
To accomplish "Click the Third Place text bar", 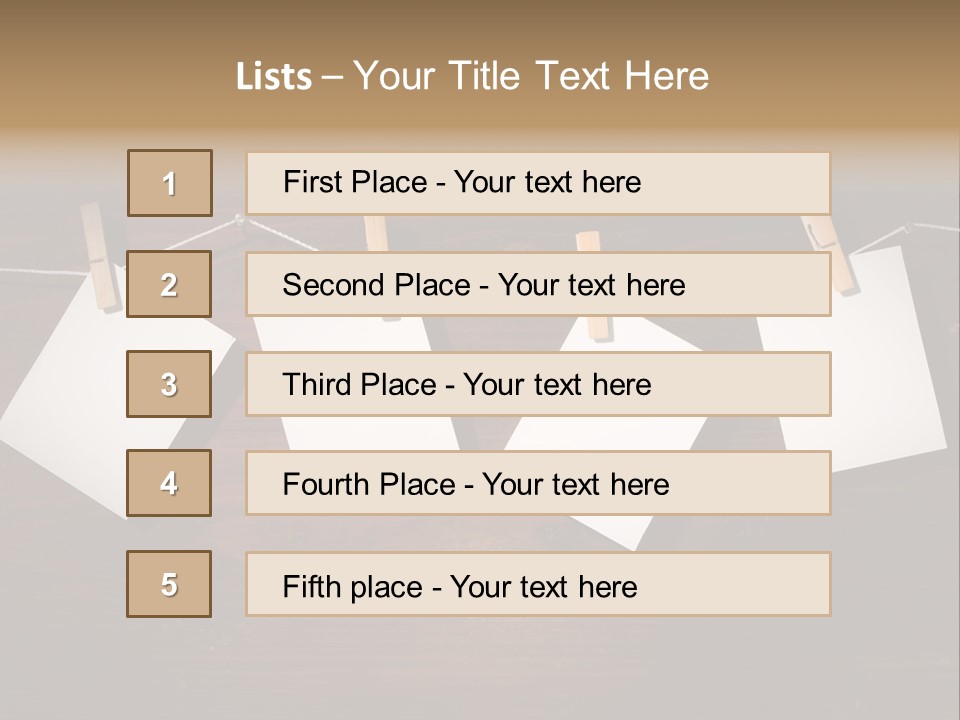I will click(x=538, y=384).
